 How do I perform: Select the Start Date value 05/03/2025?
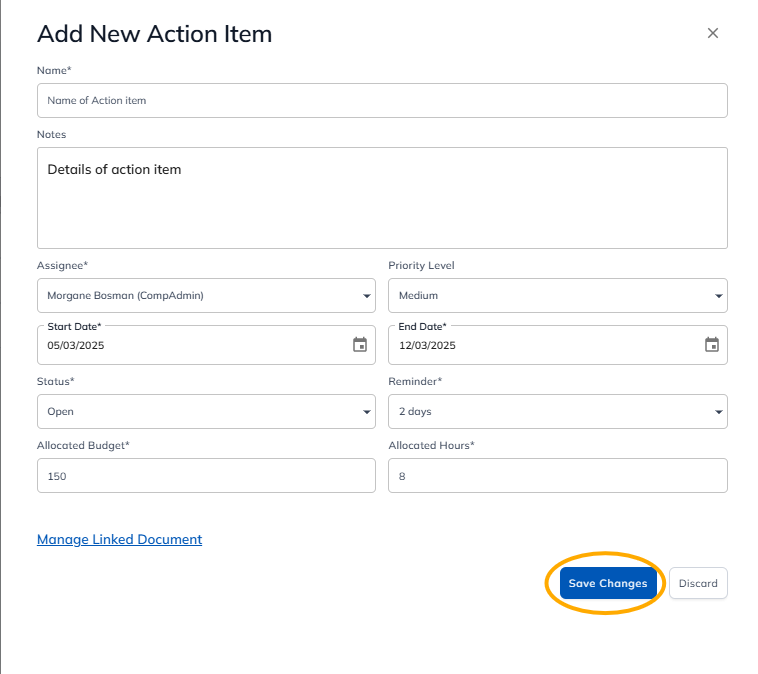click(x=76, y=346)
